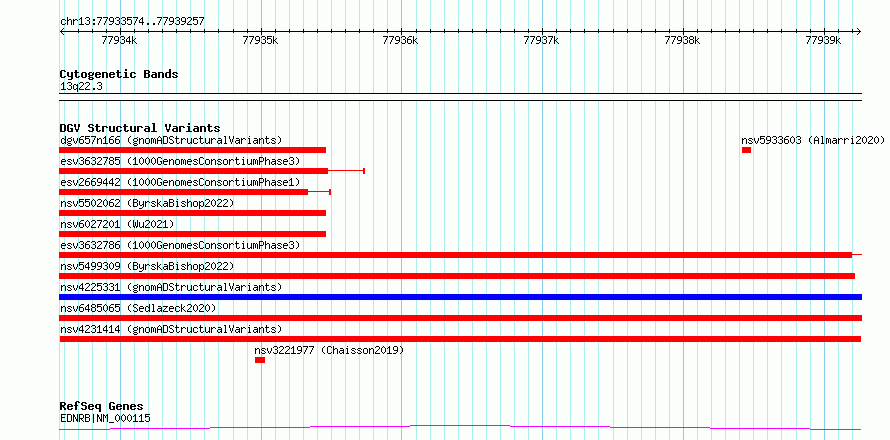Click the red bar under esv2669442
890x440 pixels.
195,192
